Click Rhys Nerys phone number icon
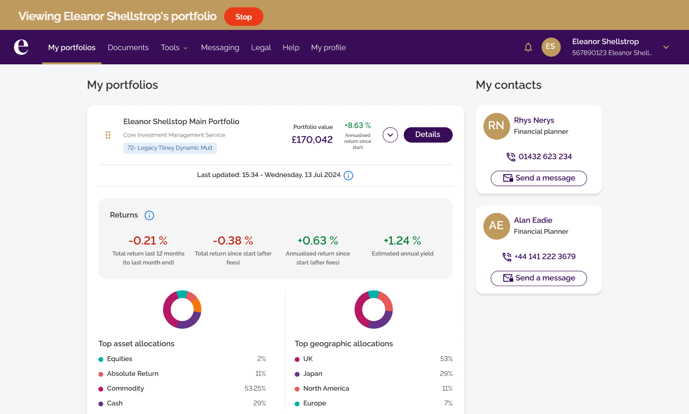The height and width of the screenshot is (414, 689). click(511, 157)
